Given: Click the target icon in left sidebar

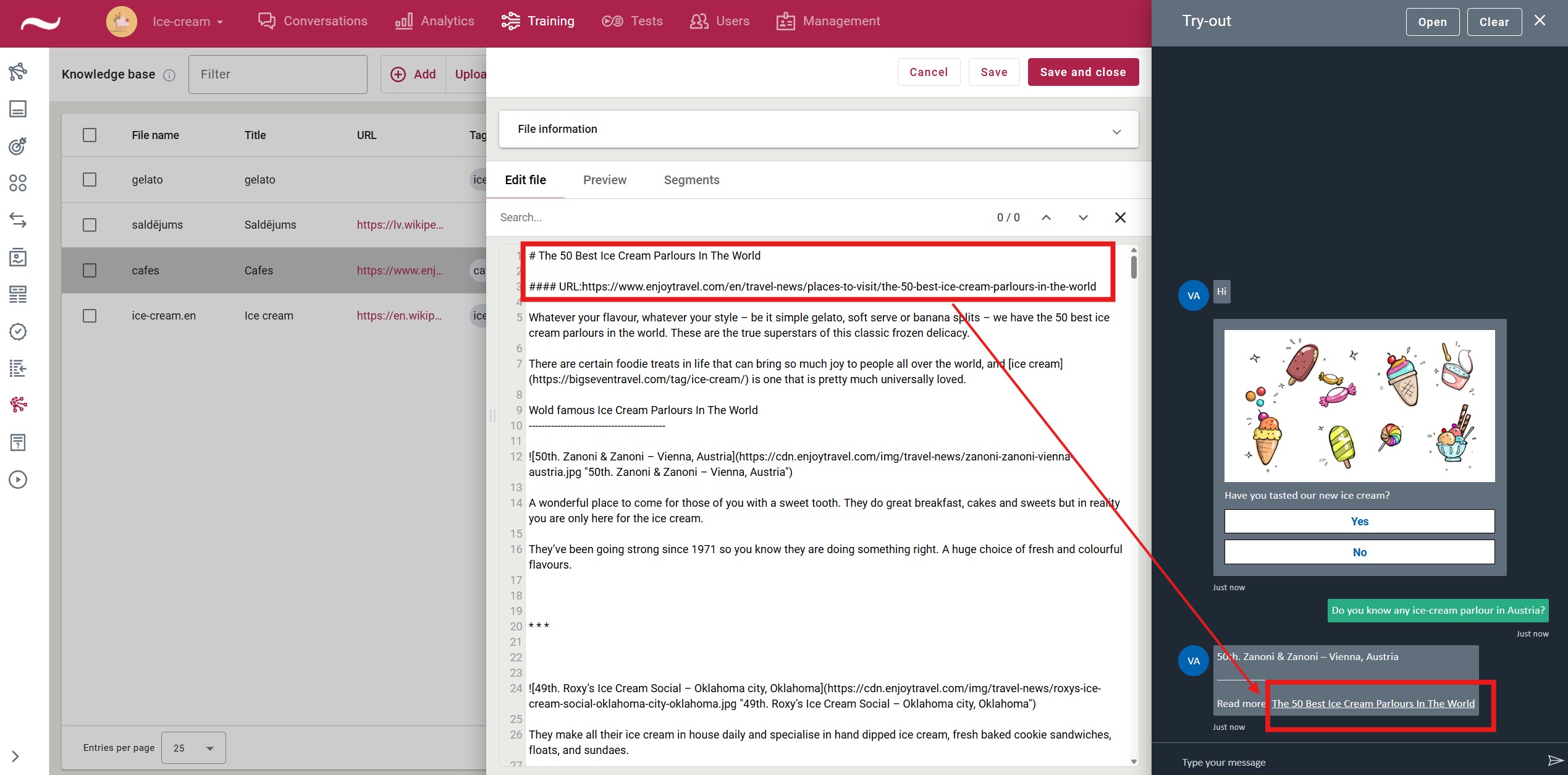Looking at the screenshot, I should point(18,146).
